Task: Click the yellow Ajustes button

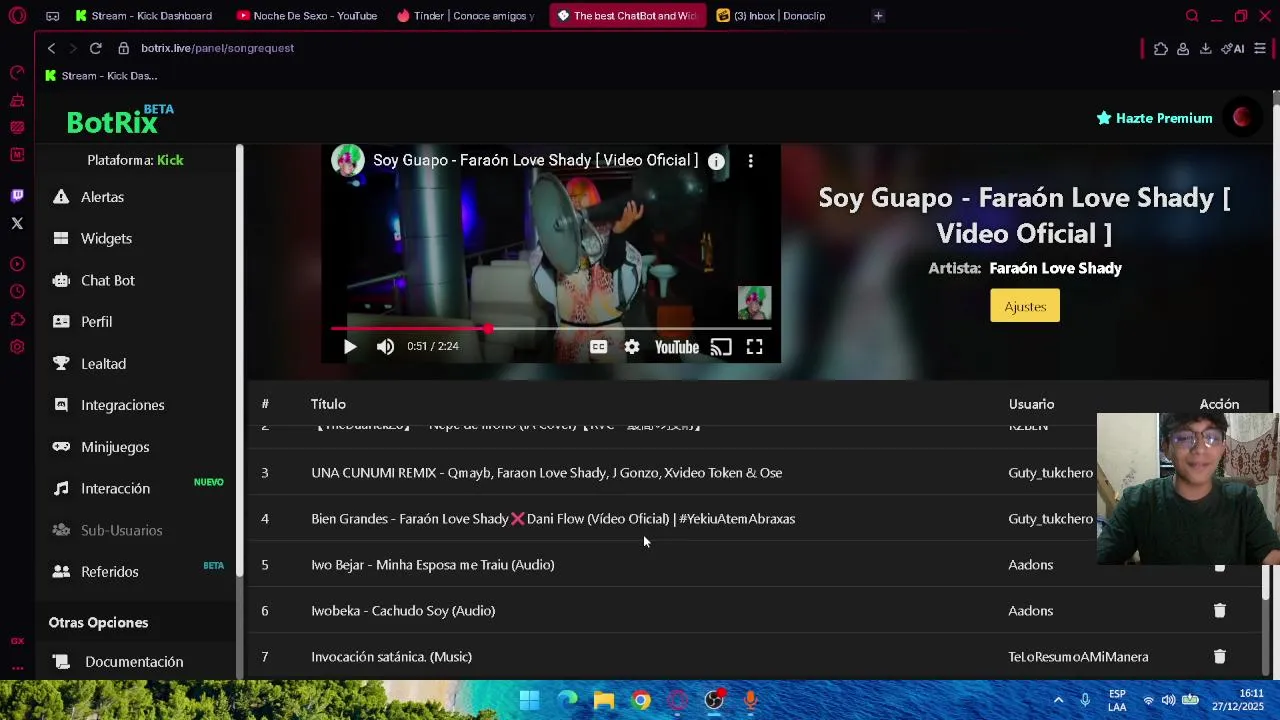Action: (1025, 306)
